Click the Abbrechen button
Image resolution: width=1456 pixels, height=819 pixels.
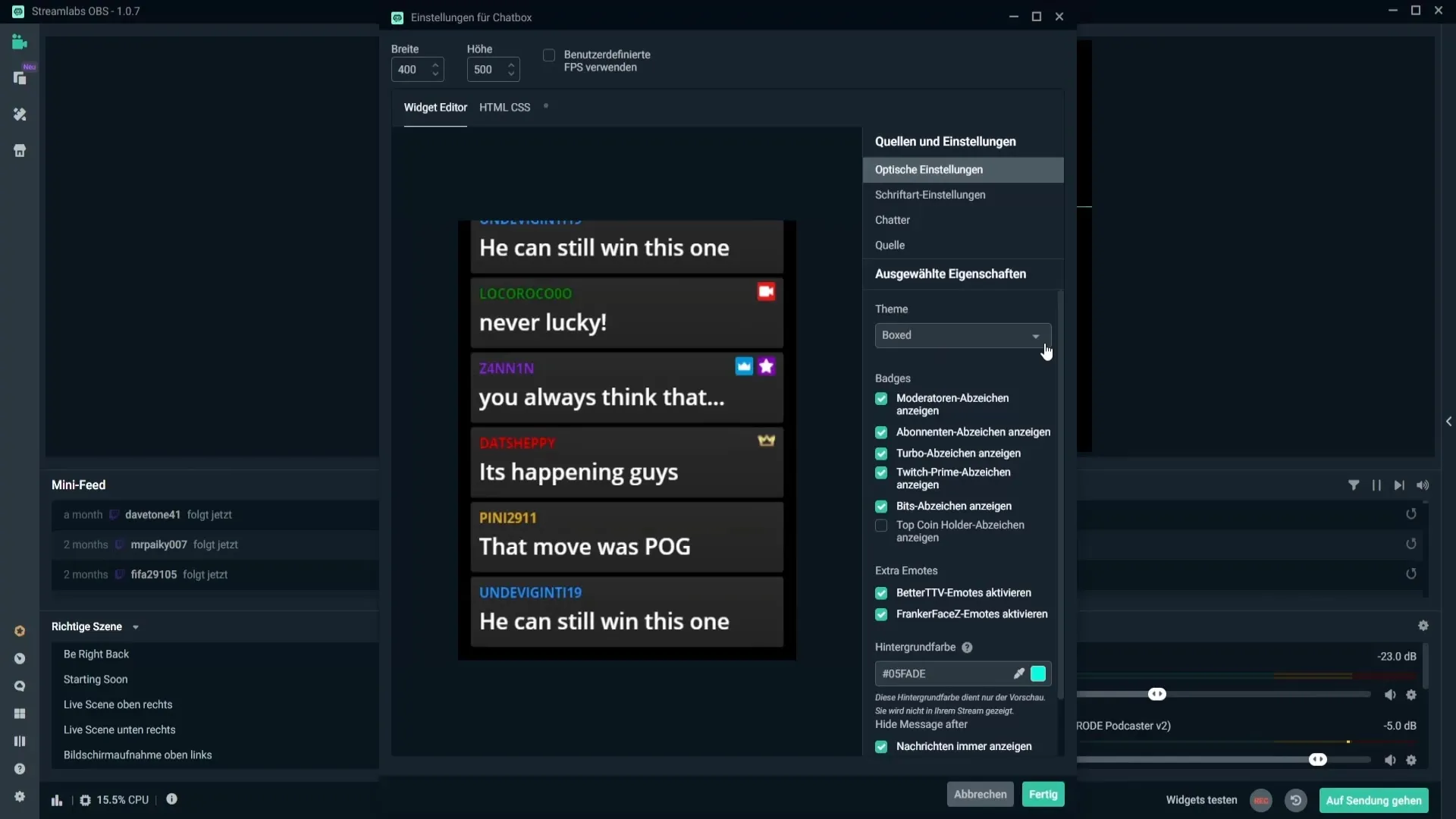tap(980, 795)
